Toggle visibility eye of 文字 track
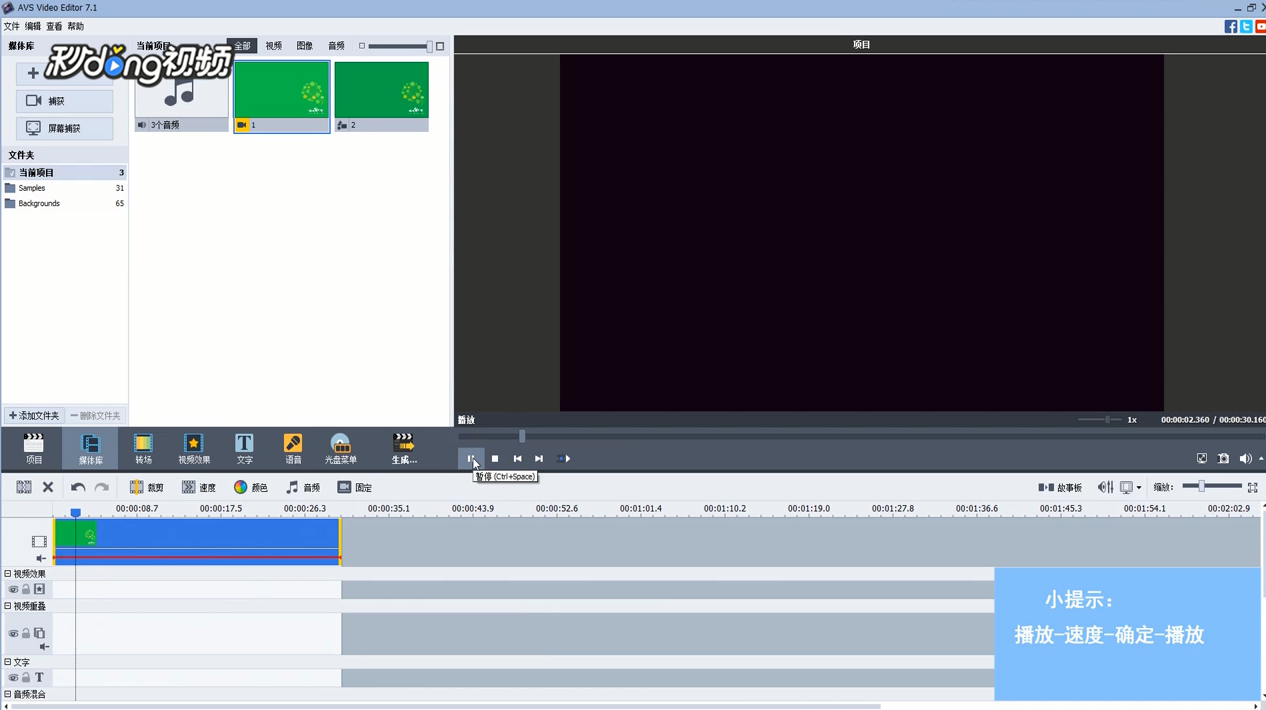The height and width of the screenshot is (710, 1266). (13, 678)
